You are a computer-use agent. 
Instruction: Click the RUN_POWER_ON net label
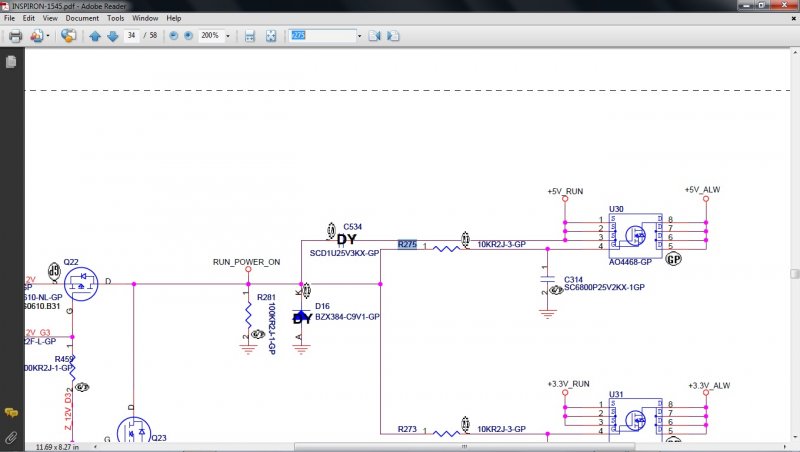click(246, 262)
